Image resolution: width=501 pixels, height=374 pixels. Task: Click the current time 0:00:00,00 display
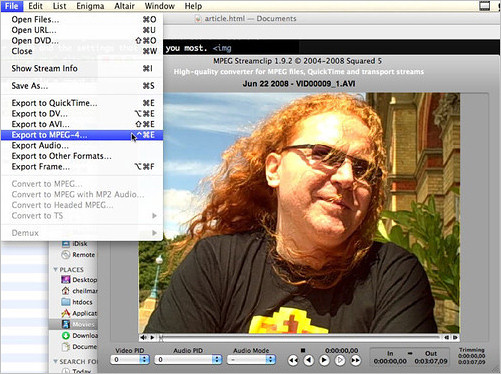[341, 350]
